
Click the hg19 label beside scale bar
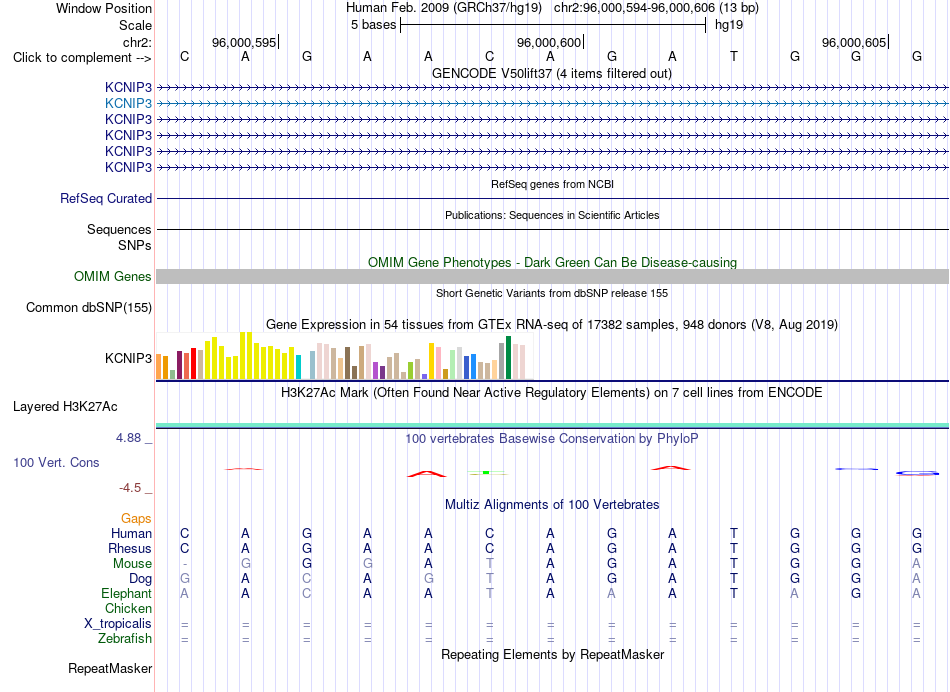[729, 25]
